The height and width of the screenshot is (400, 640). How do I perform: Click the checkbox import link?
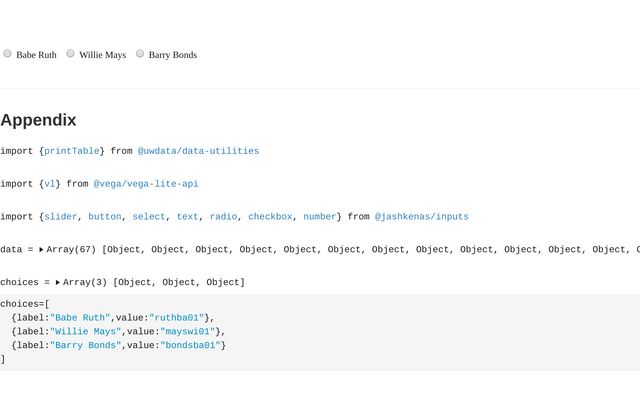coord(270,217)
